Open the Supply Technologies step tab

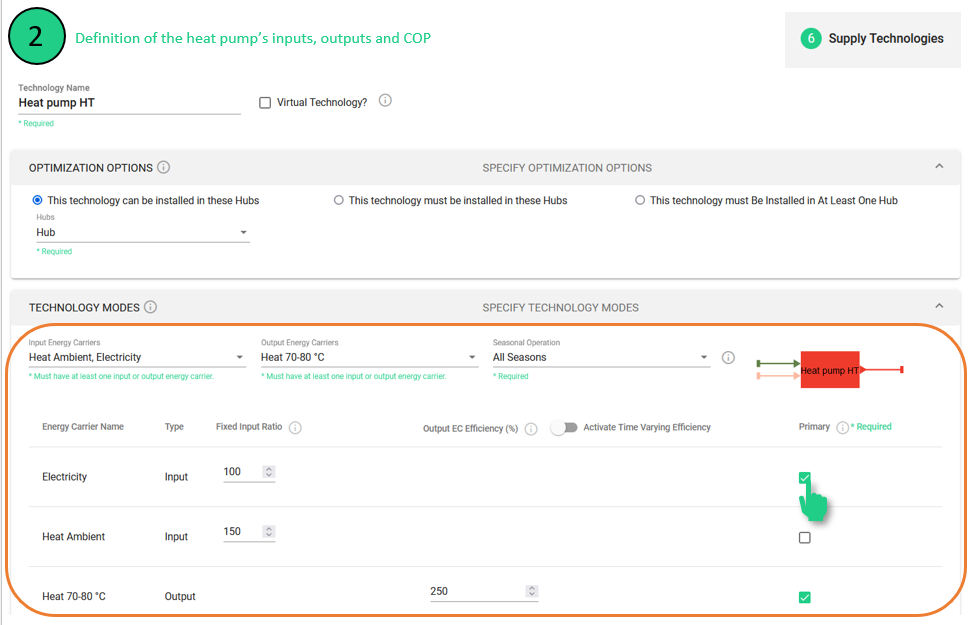click(874, 39)
